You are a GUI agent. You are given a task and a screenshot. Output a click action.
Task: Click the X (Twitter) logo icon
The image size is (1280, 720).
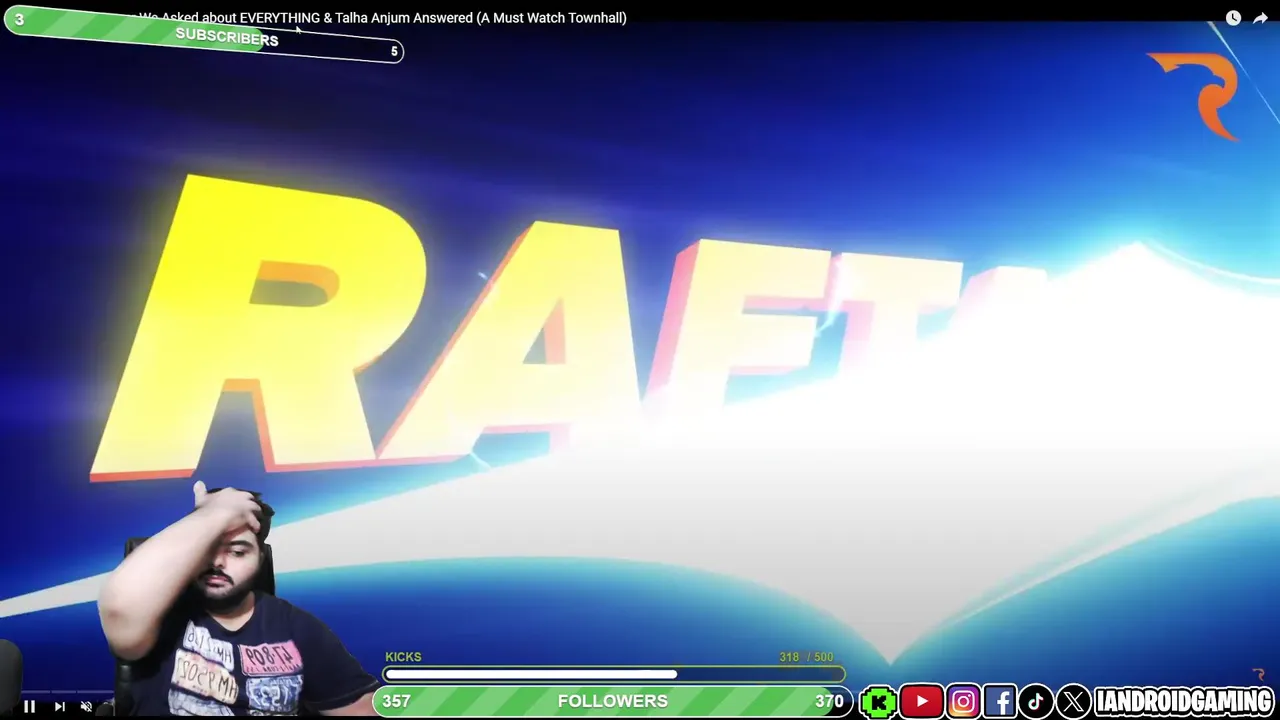pos(1073,702)
